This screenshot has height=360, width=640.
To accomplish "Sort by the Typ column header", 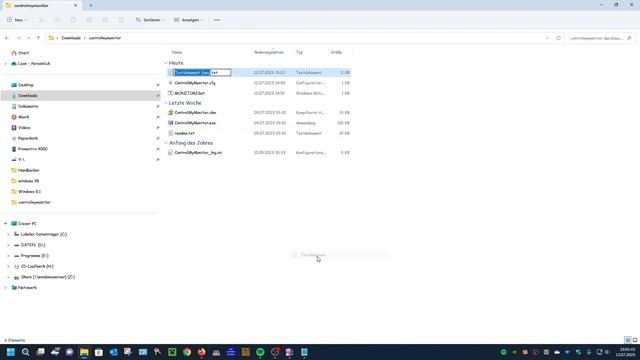I will coord(300,52).
